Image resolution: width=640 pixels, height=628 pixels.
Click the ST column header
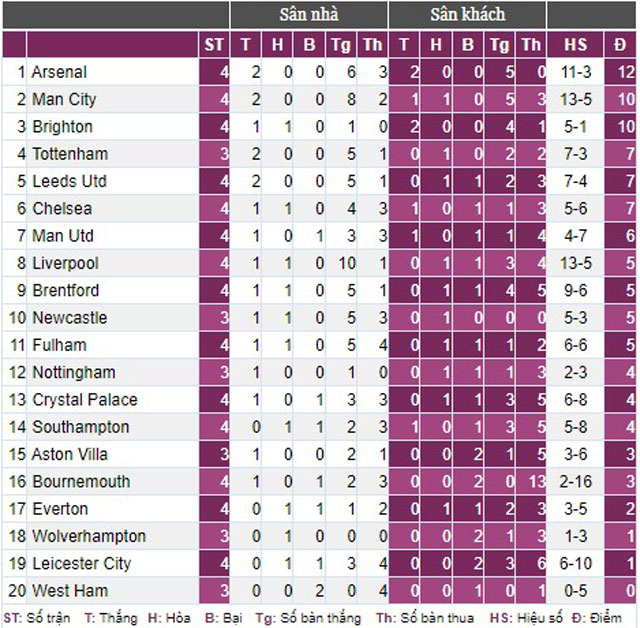click(x=214, y=44)
